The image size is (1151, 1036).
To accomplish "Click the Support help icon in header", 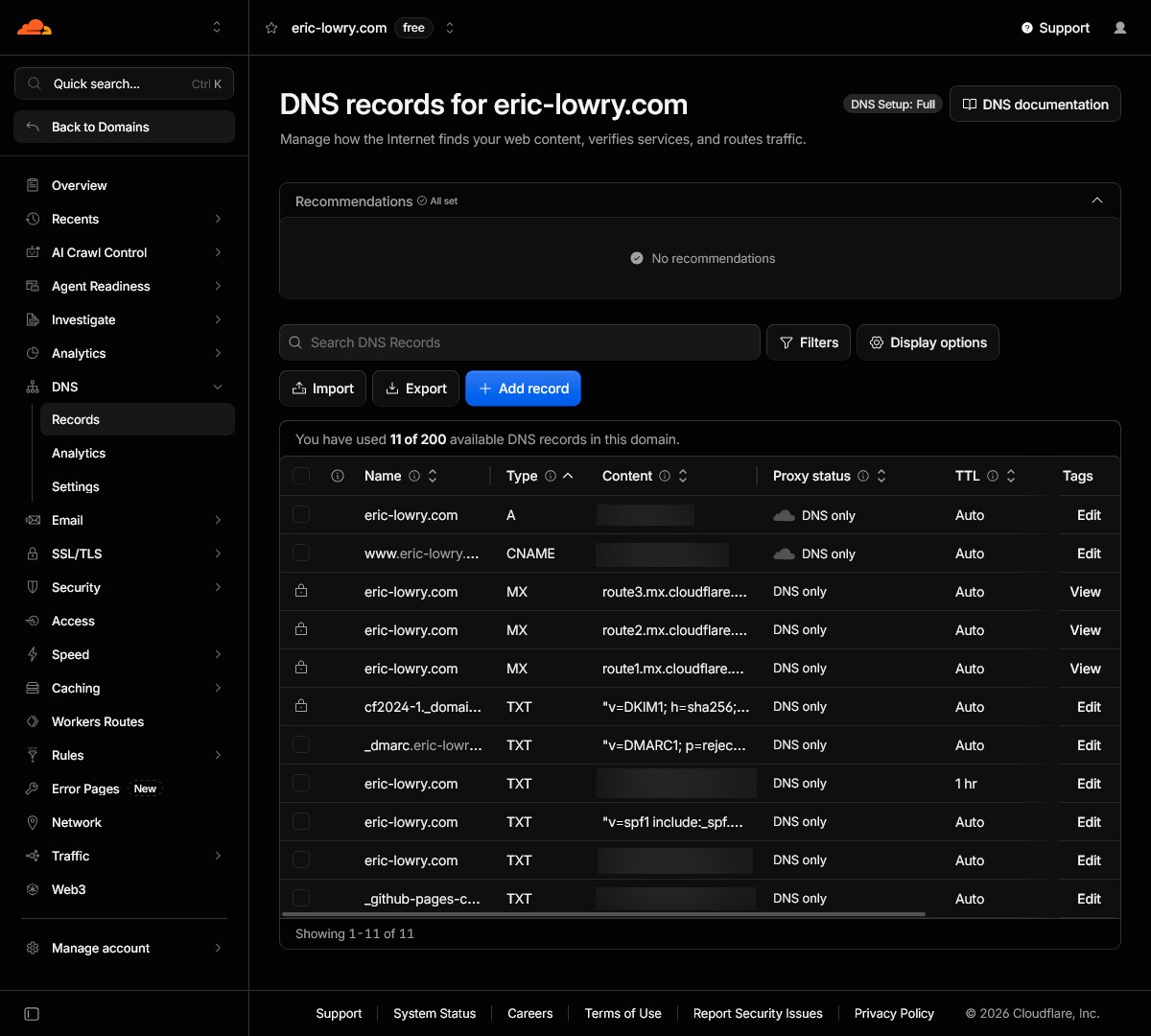I will click(x=1027, y=28).
